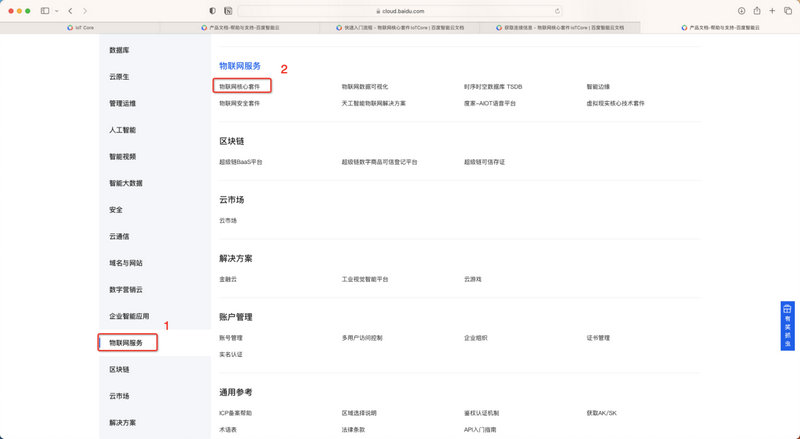Viewport: 800px width, 439px height.
Task: Open the 智能边缘 link
Action: 598,87
